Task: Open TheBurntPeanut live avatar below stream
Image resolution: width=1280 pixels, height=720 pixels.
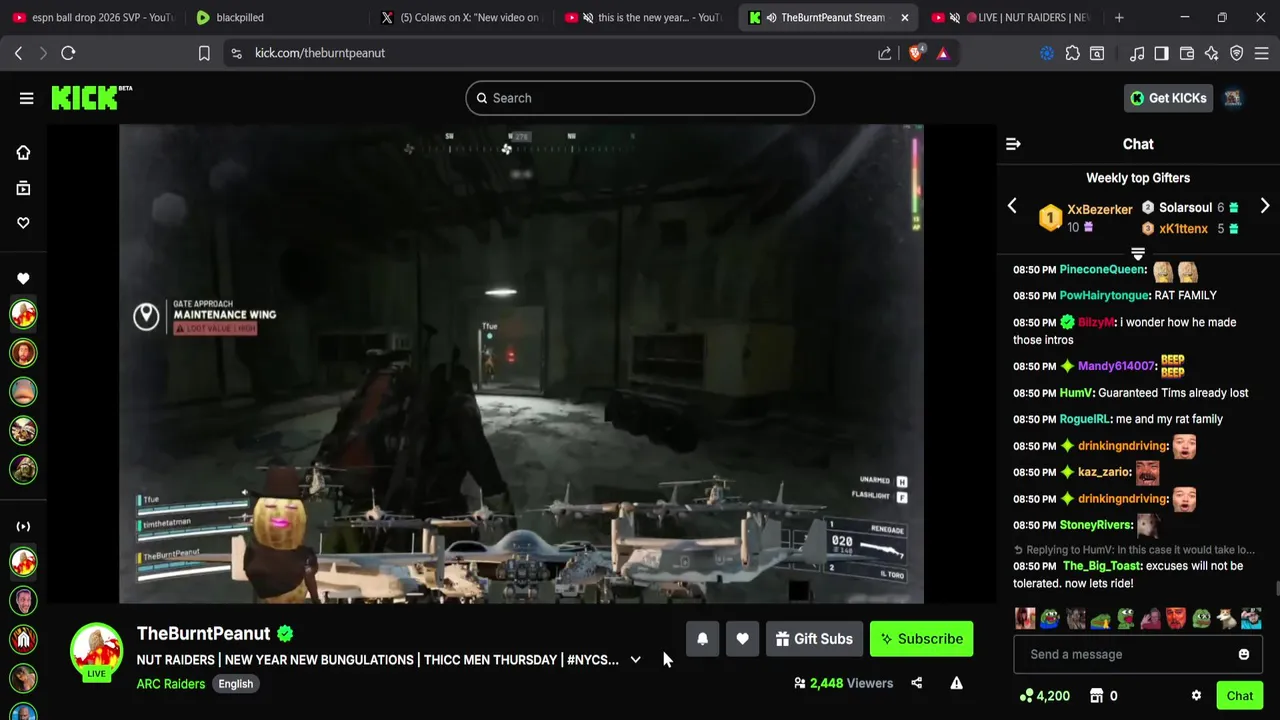Action: coord(96,651)
